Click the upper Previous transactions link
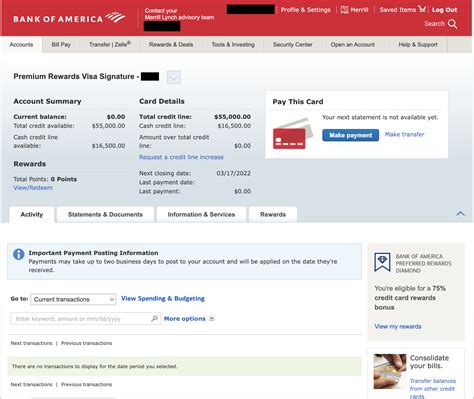474x399 pixels. 86,343
